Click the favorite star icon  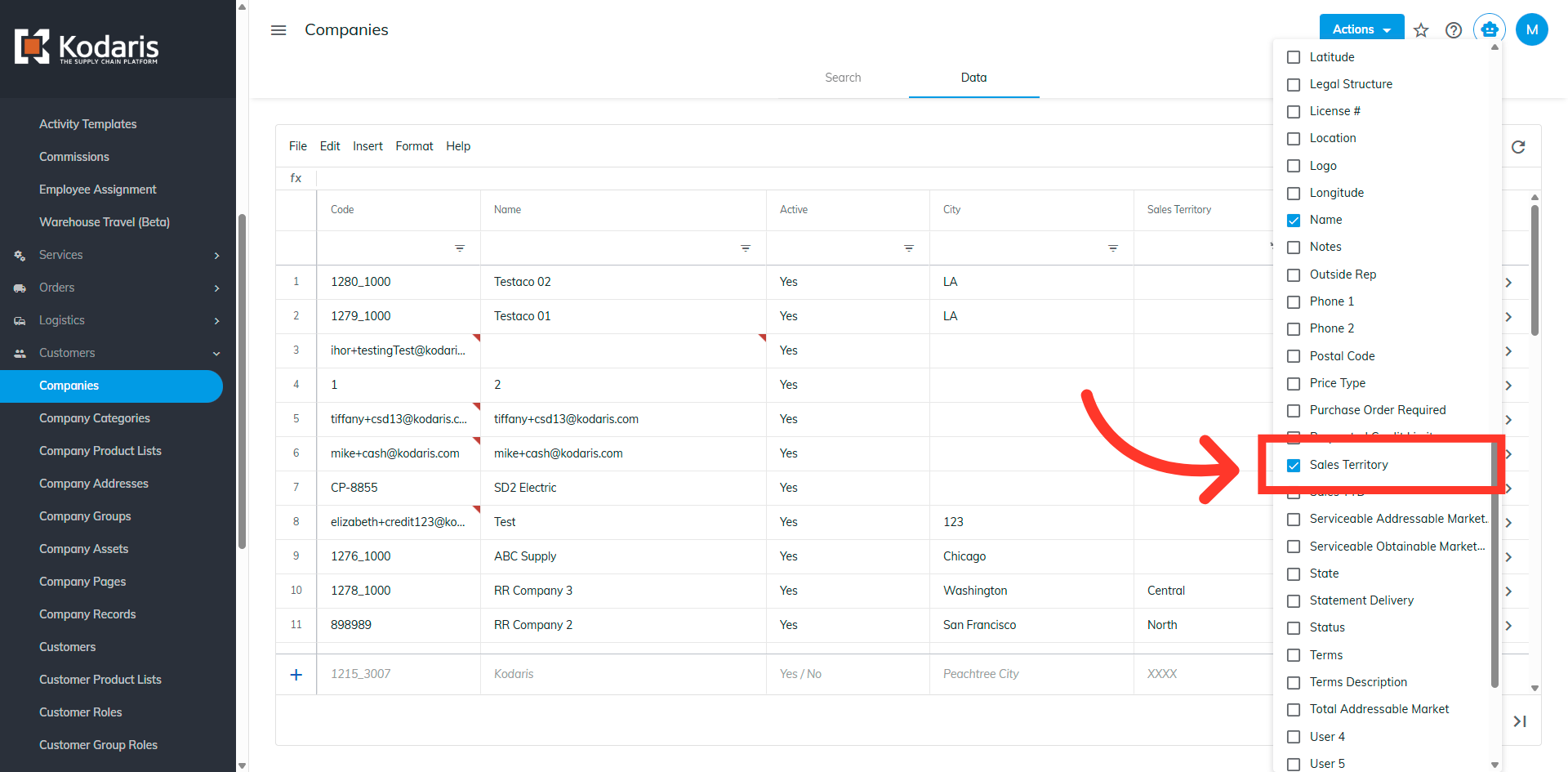tap(1421, 30)
